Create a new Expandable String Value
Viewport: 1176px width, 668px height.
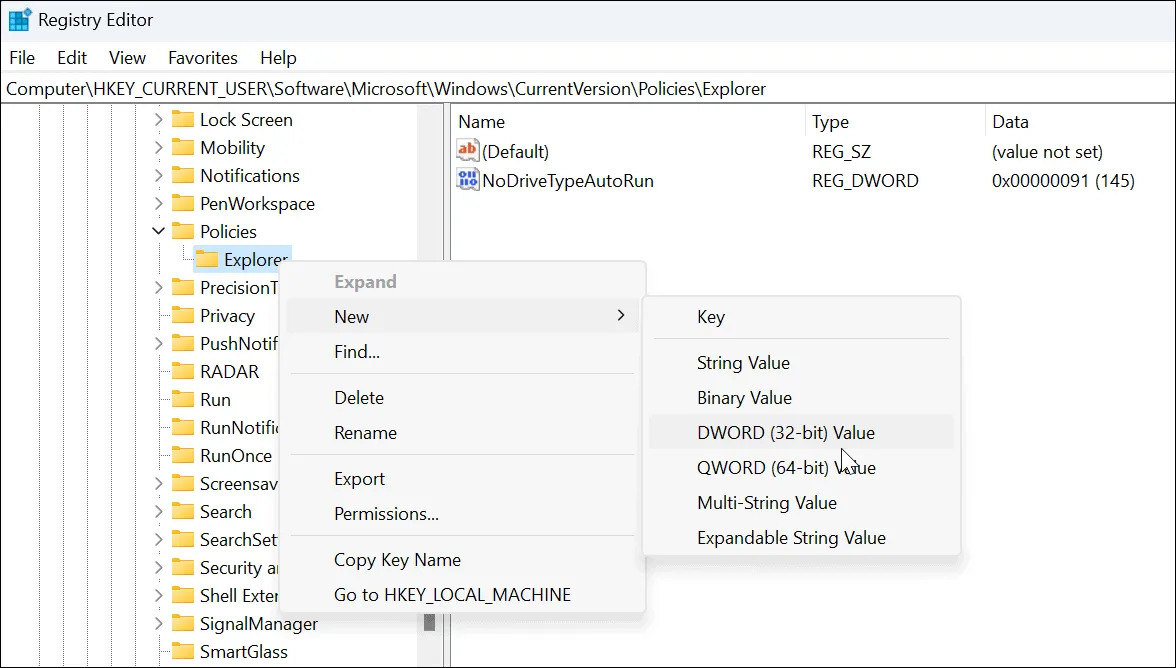[801, 538]
